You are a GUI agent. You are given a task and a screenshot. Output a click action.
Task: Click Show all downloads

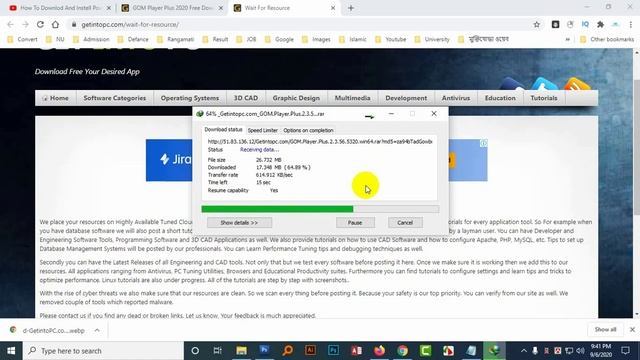[x=605, y=329]
